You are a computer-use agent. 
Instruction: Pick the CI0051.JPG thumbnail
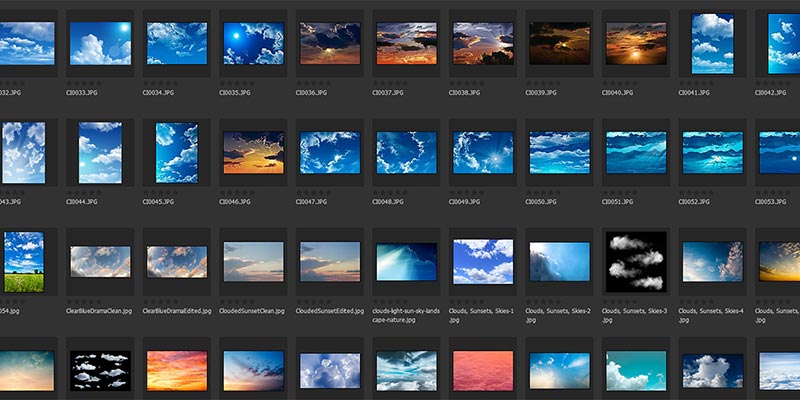click(x=636, y=153)
